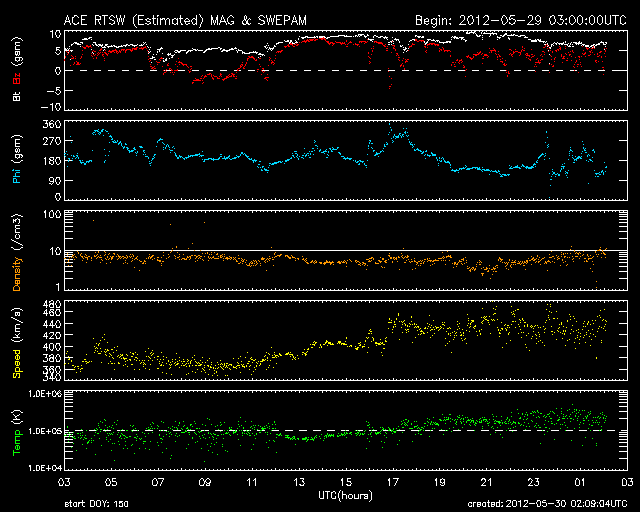Screen dimensions: 640x512
Task: Click the '09' hour label on time axis
Action: tap(205, 483)
